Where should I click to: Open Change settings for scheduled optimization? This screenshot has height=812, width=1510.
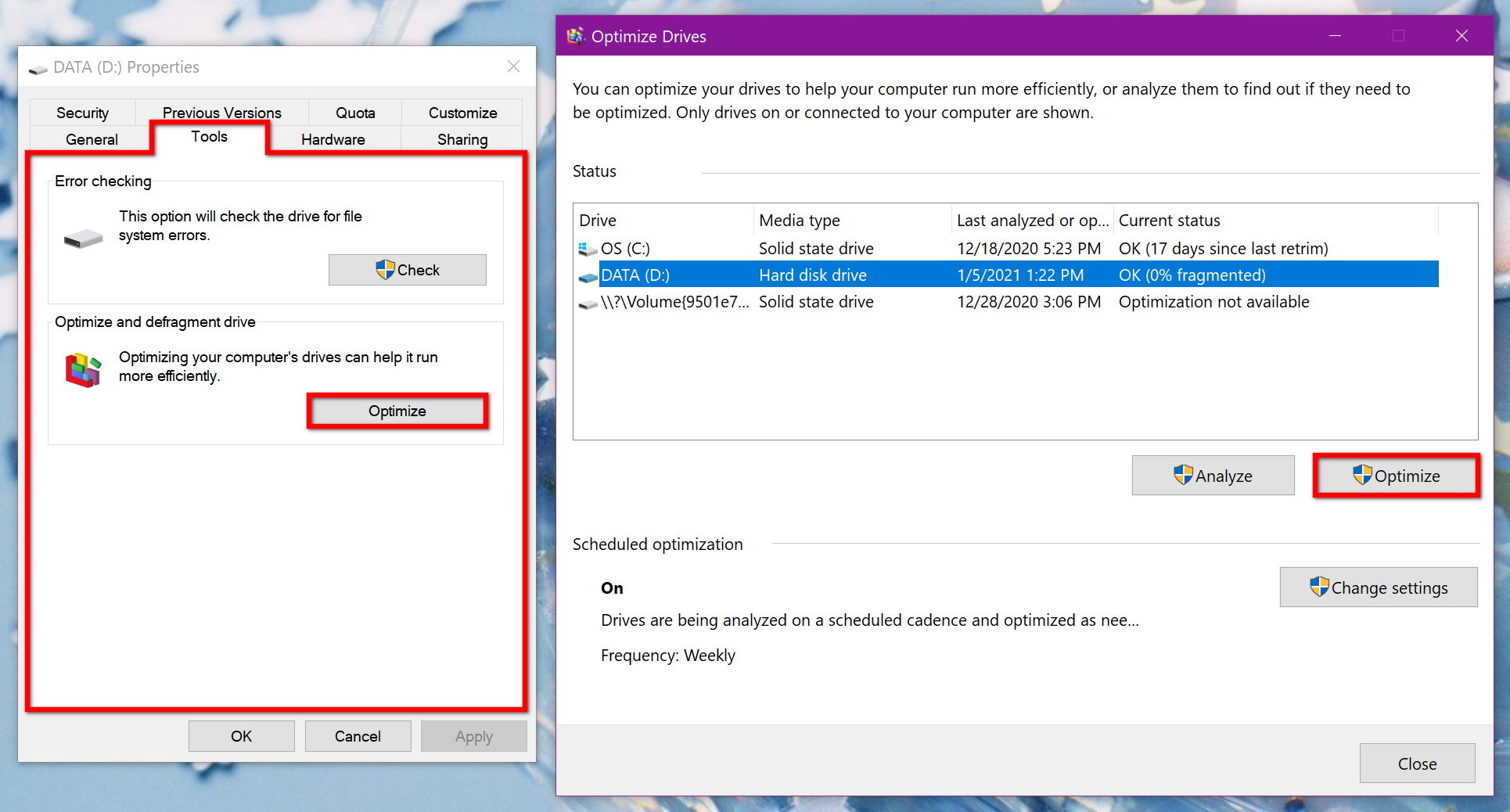click(x=1379, y=587)
